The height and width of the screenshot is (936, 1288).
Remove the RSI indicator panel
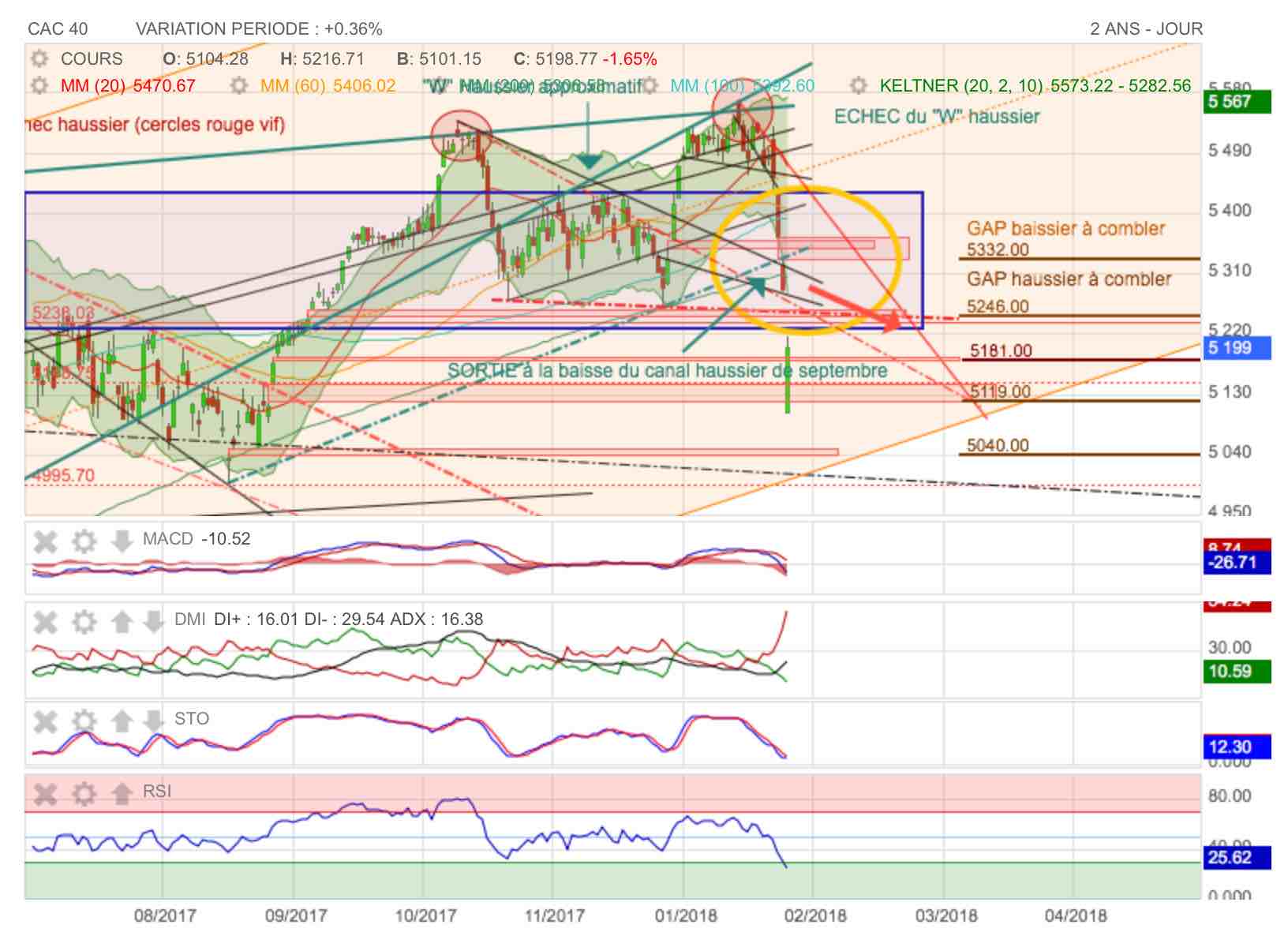[x=46, y=793]
